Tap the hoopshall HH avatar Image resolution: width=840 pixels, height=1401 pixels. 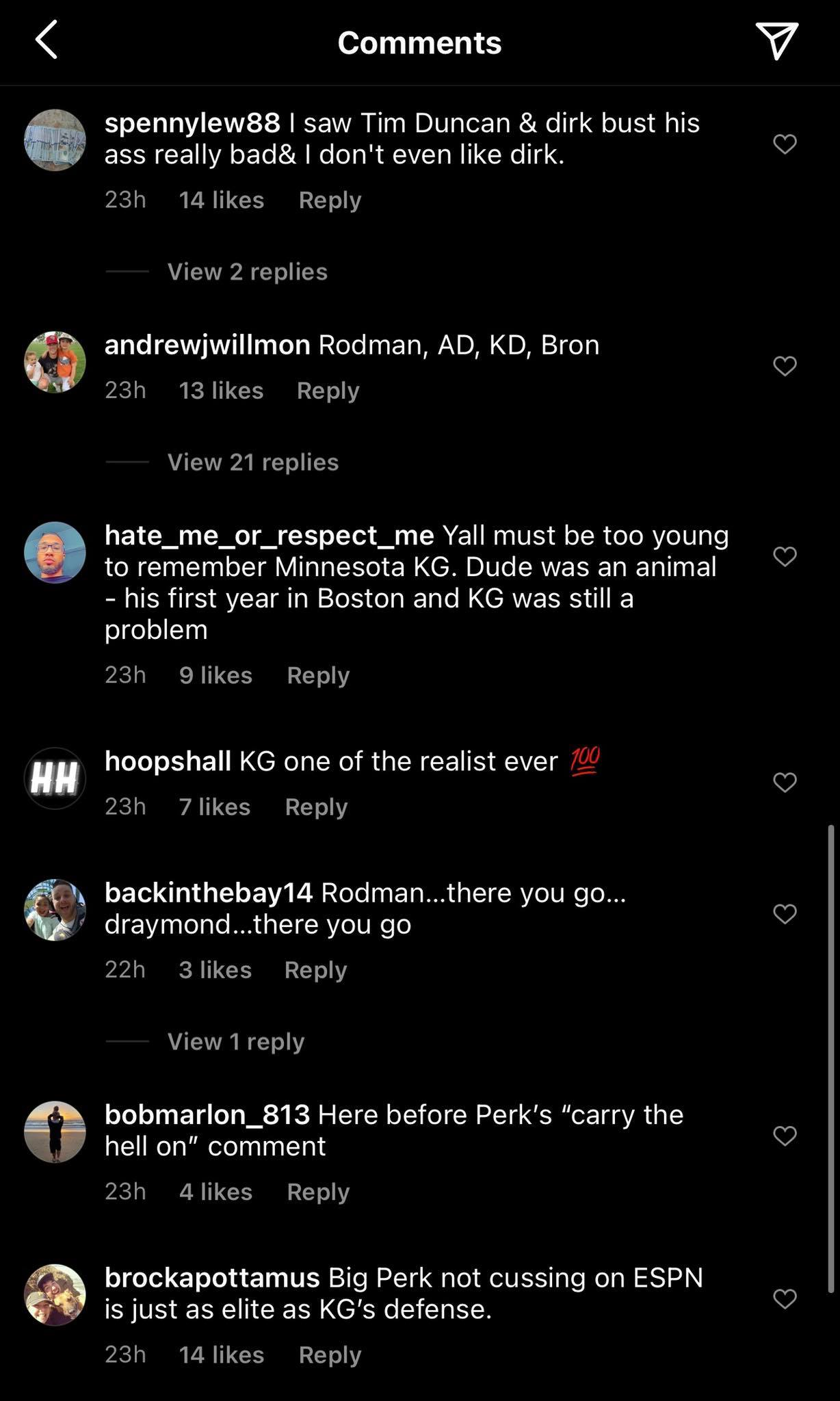point(55,778)
